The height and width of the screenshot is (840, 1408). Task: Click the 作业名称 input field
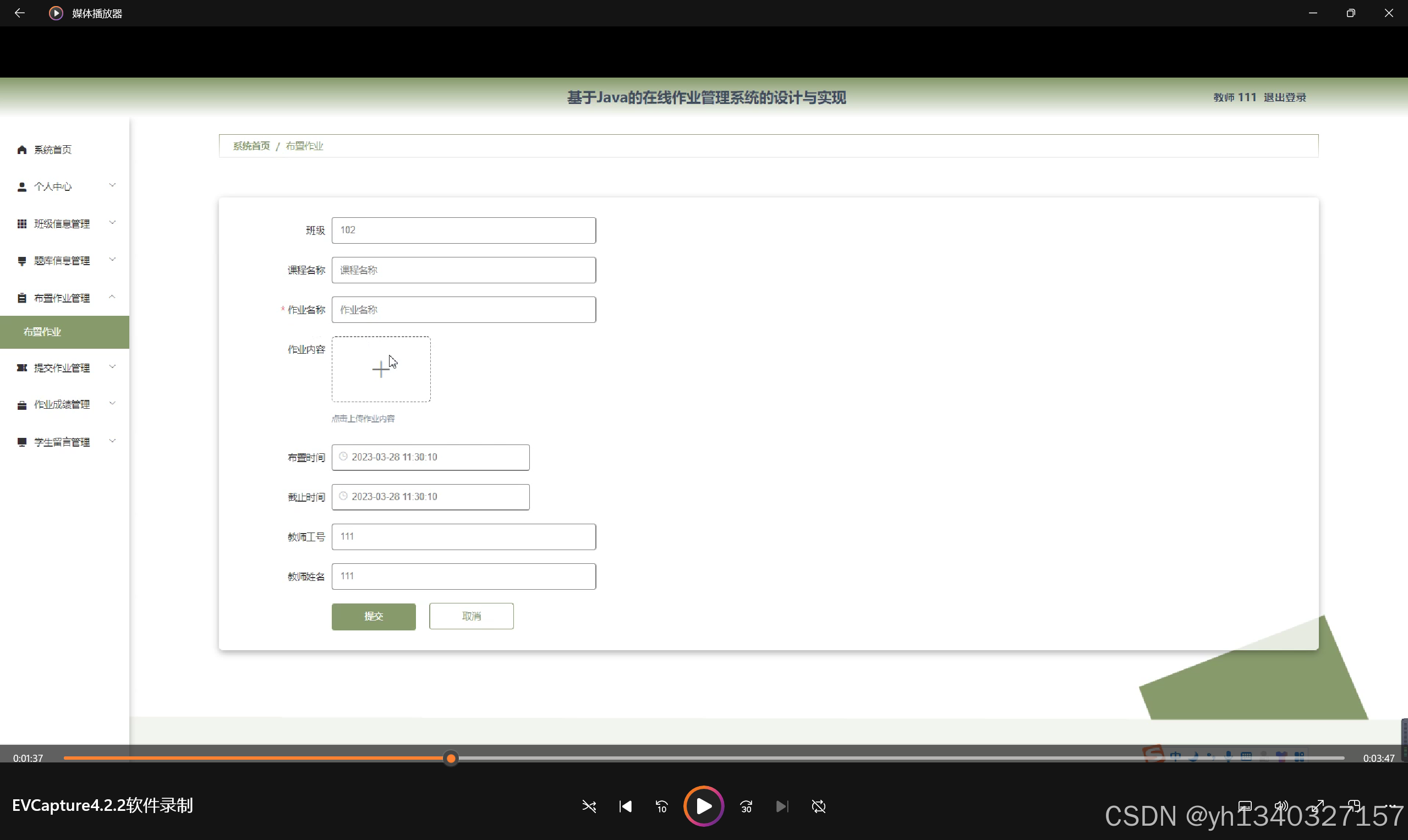pyautogui.click(x=463, y=310)
